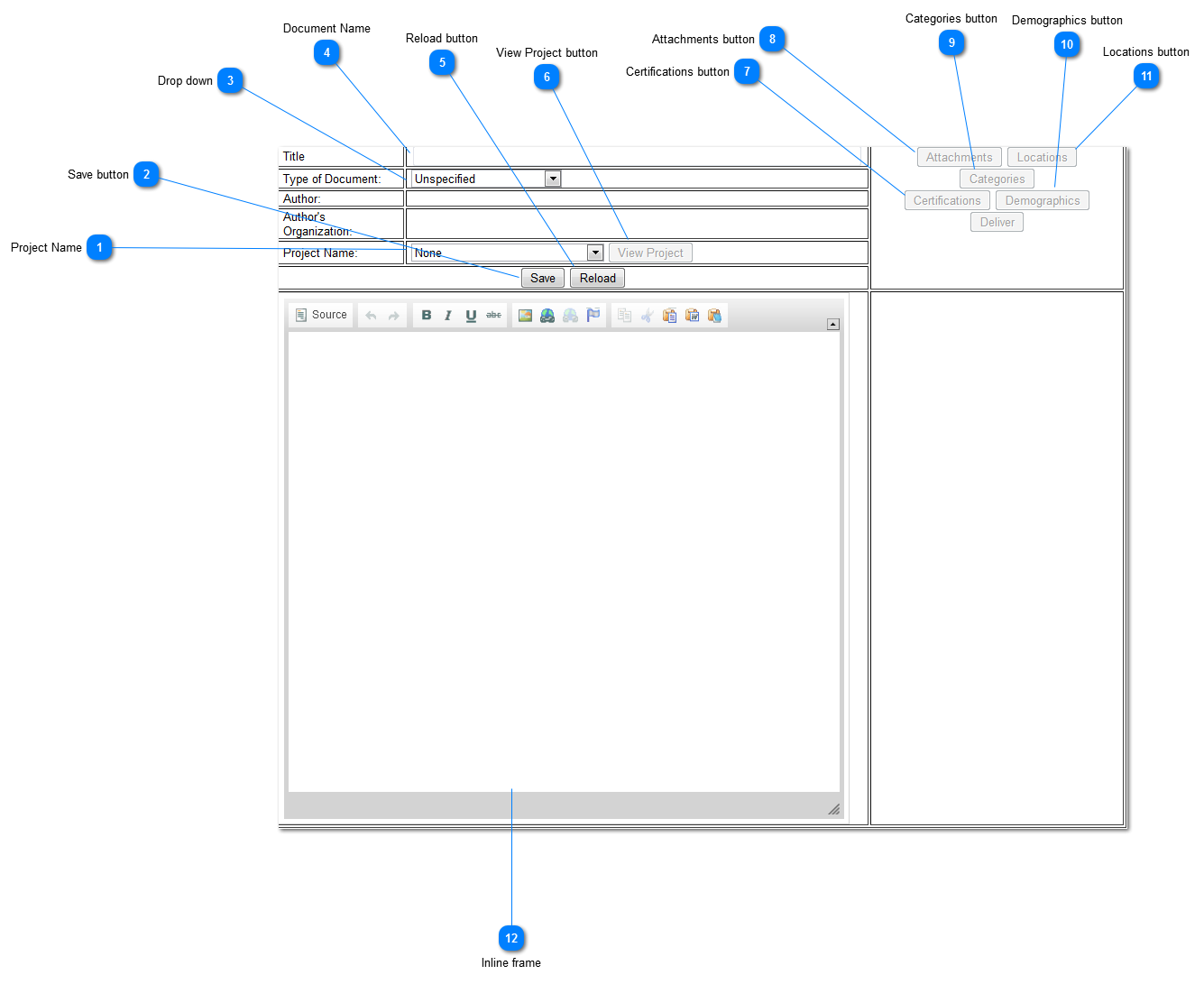This screenshot has height=984, width=1204.
Task: Click inside the rich text editing area
Action: point(564,559)
